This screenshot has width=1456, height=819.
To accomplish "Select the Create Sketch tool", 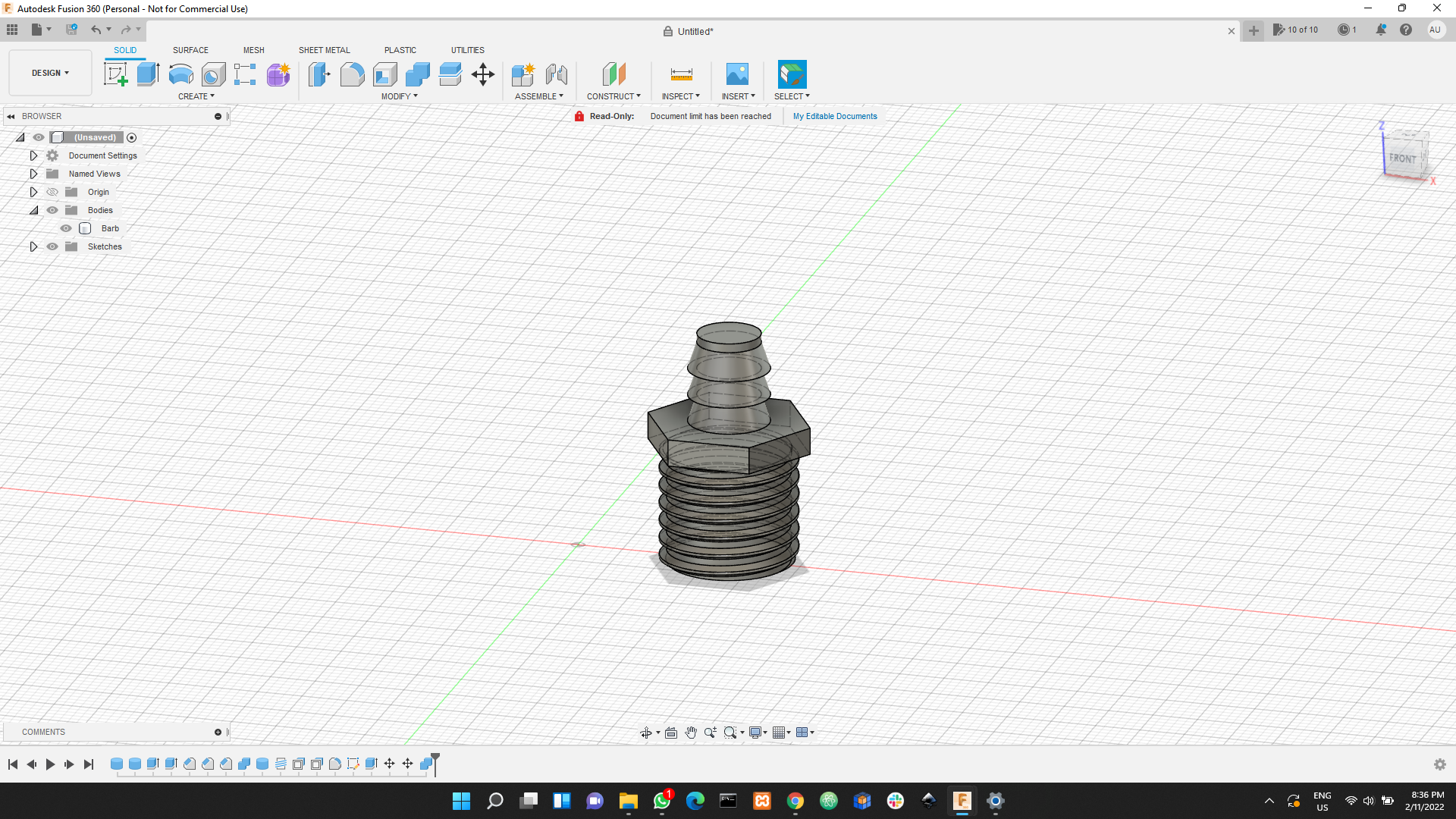I will point(115,74).
